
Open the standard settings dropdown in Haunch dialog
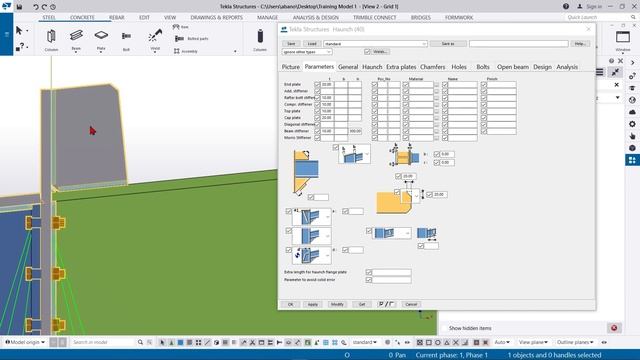click(x=375, y=44)
